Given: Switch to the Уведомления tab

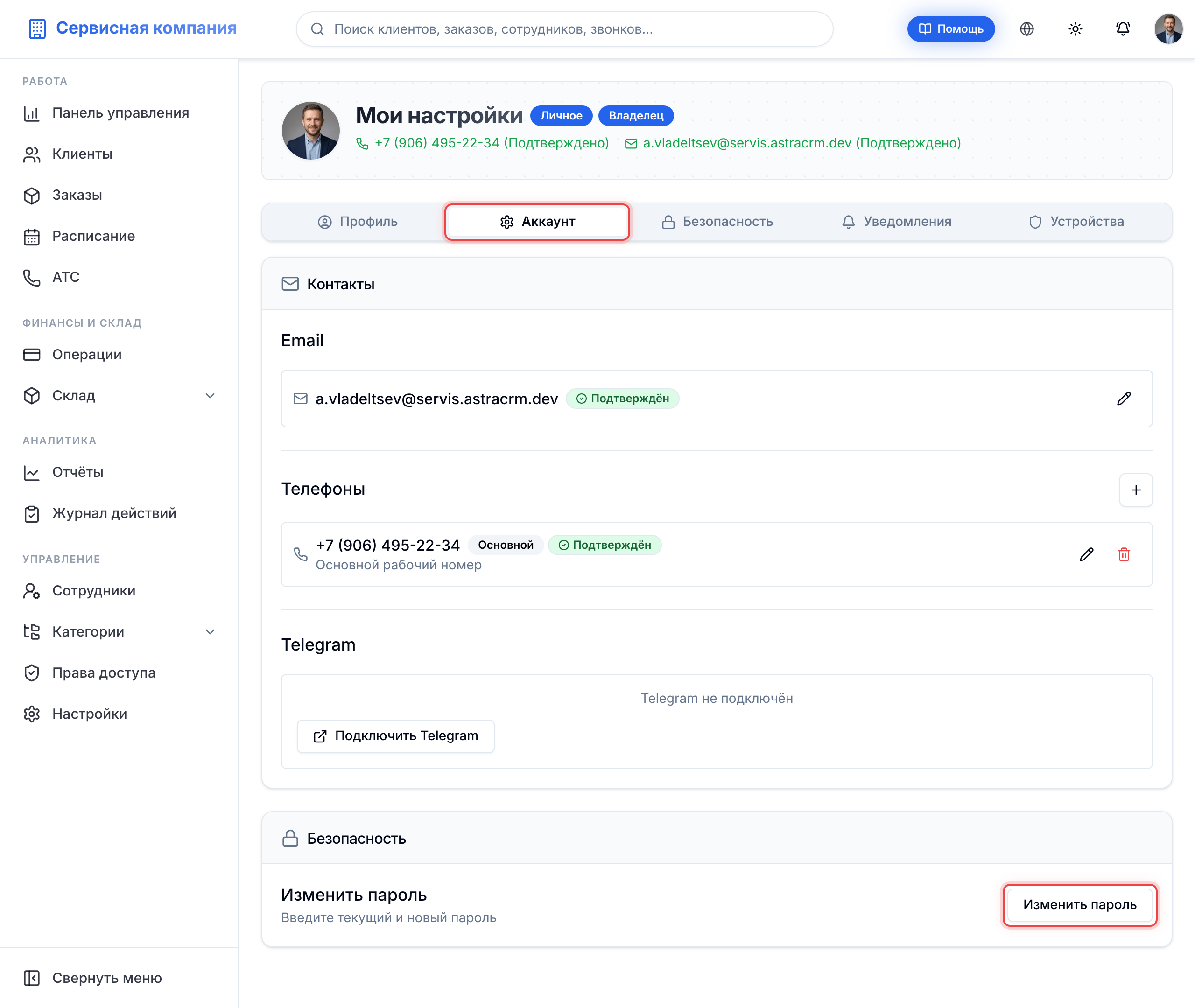Looking at the screenshot, I should tap(896, 222).
